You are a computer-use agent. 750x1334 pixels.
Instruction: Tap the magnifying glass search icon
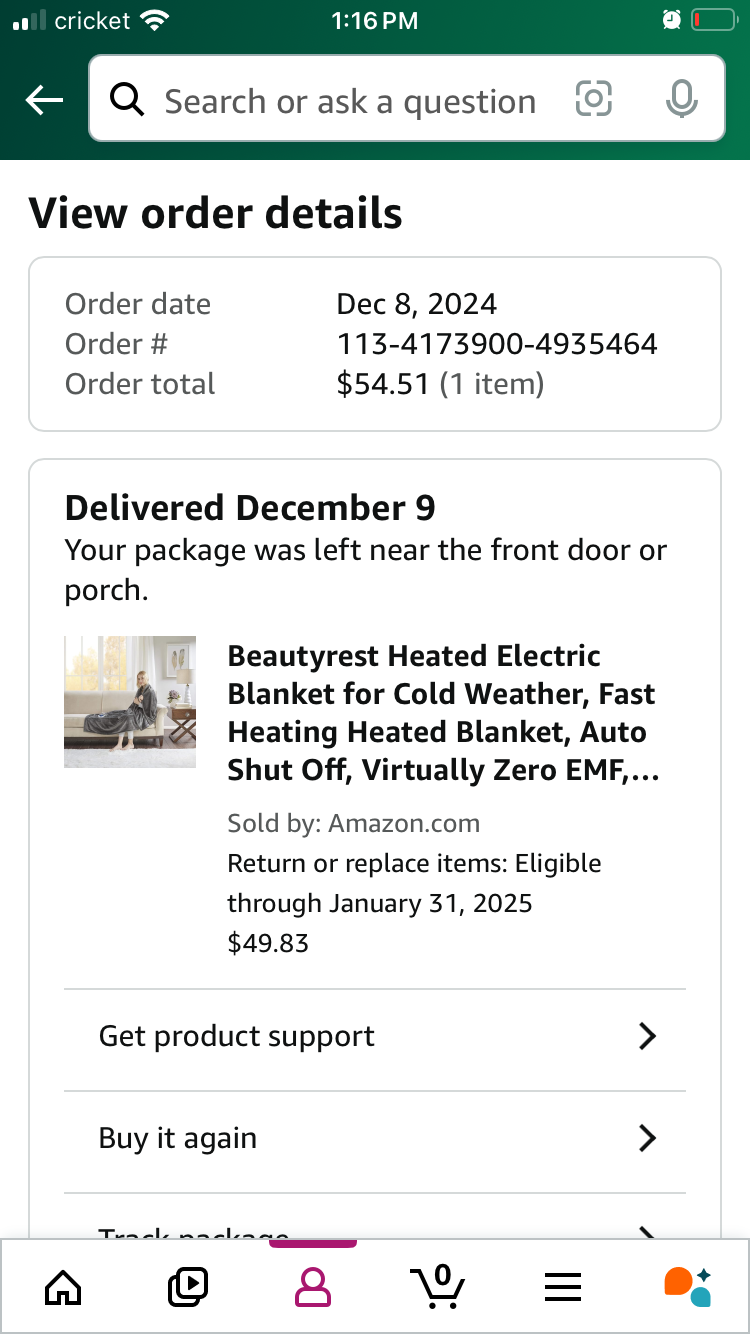click(127, 100)
